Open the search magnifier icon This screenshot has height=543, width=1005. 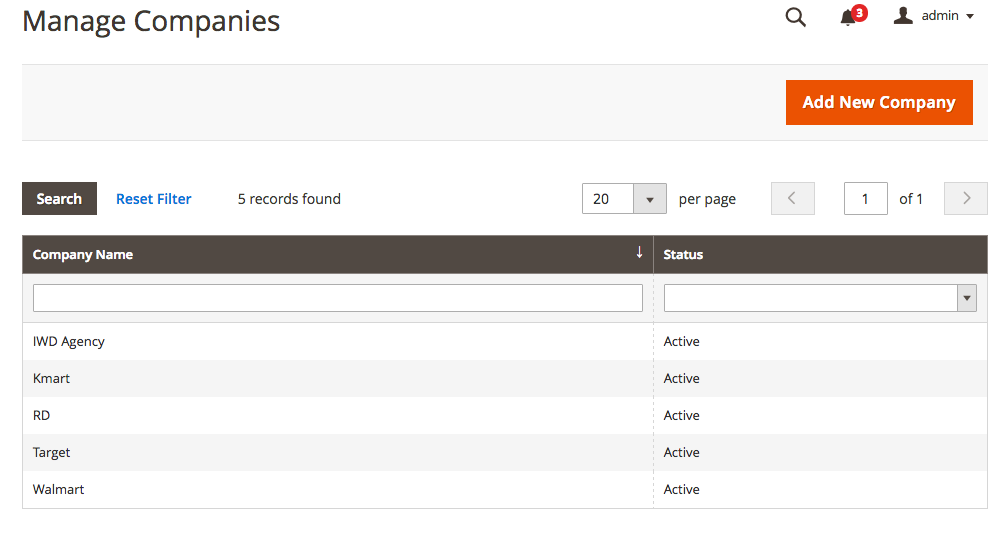pos(795,17)
